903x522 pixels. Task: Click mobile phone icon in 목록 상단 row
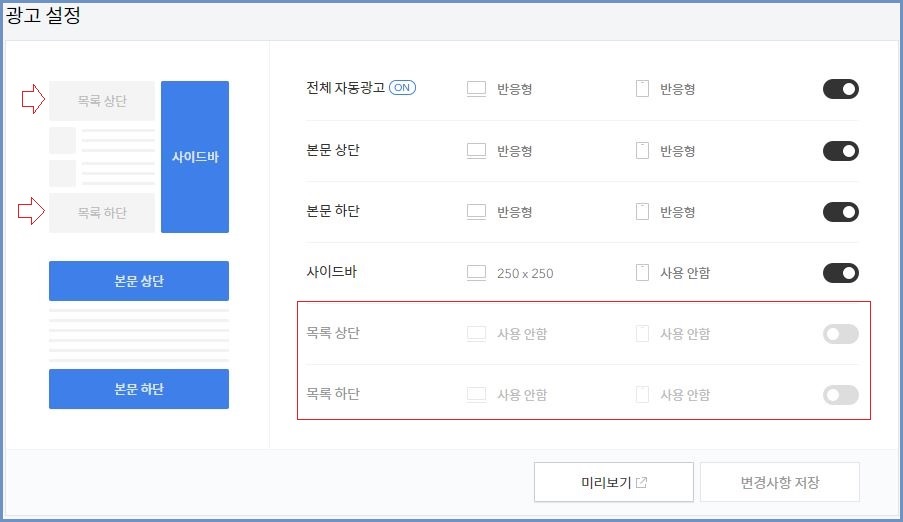[x=642, y=334]
